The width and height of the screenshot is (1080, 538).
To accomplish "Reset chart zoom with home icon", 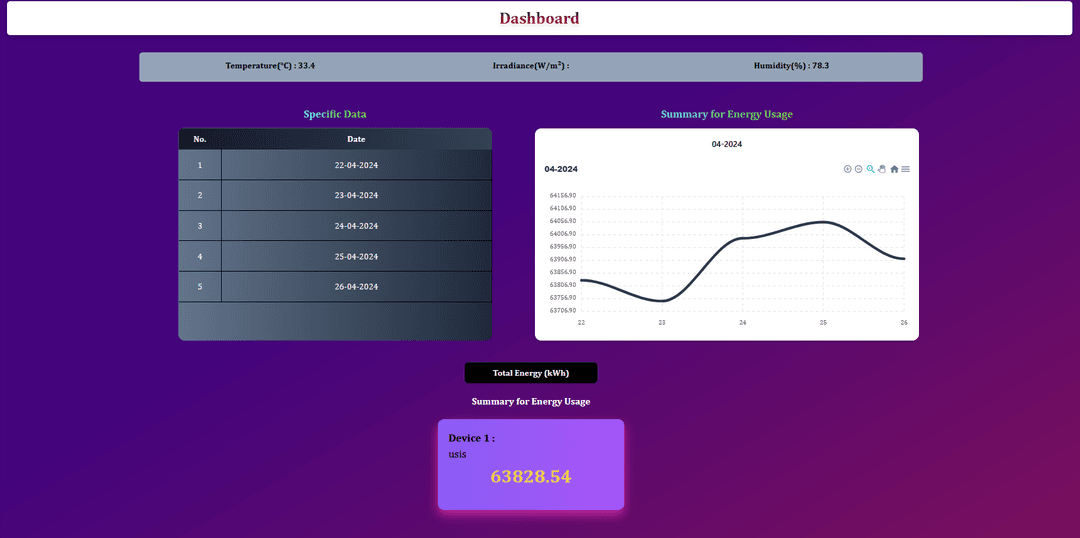I will (x=894, y=169).
